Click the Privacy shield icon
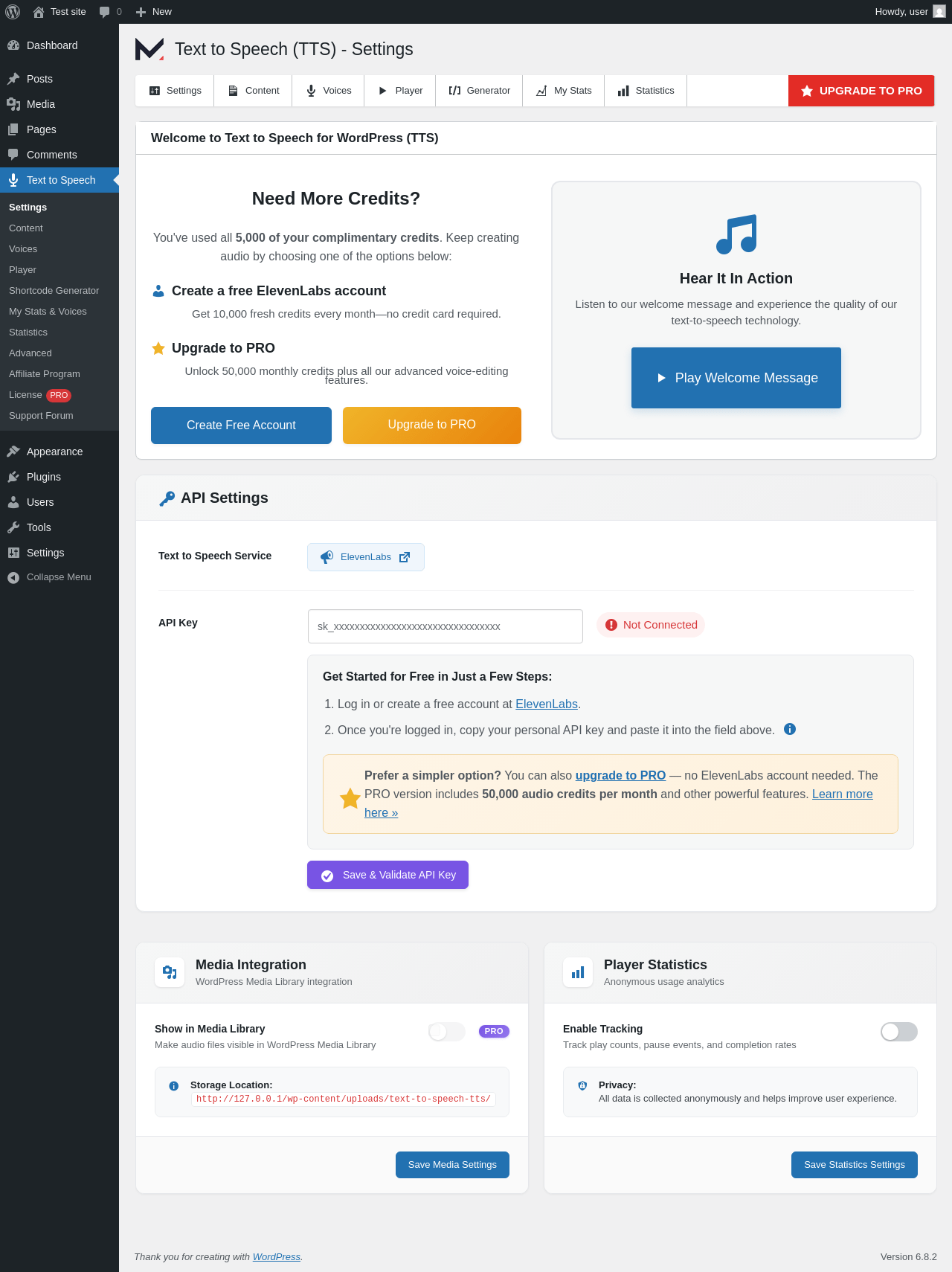 click(582, 1086)
